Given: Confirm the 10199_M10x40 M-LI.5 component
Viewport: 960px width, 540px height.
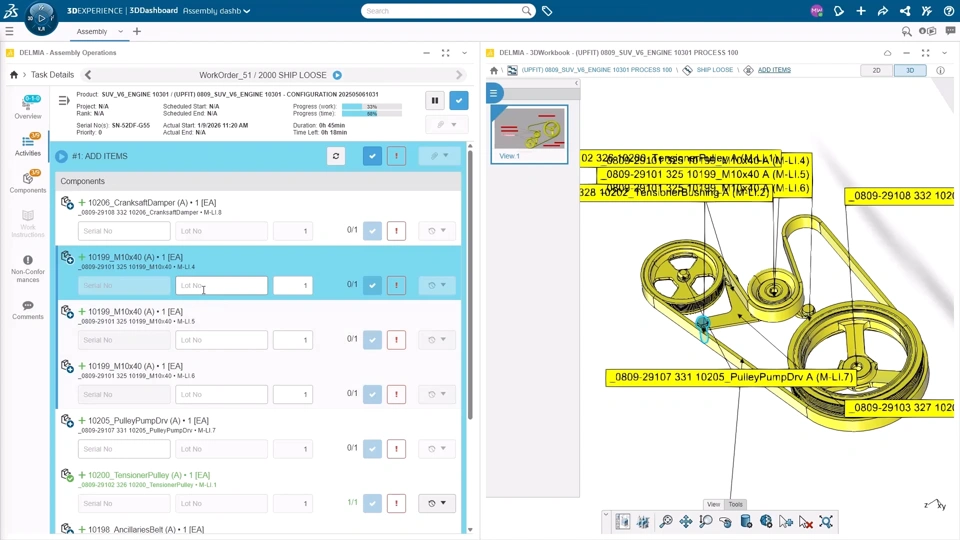Looking at the screenshot, I should 372,340.
